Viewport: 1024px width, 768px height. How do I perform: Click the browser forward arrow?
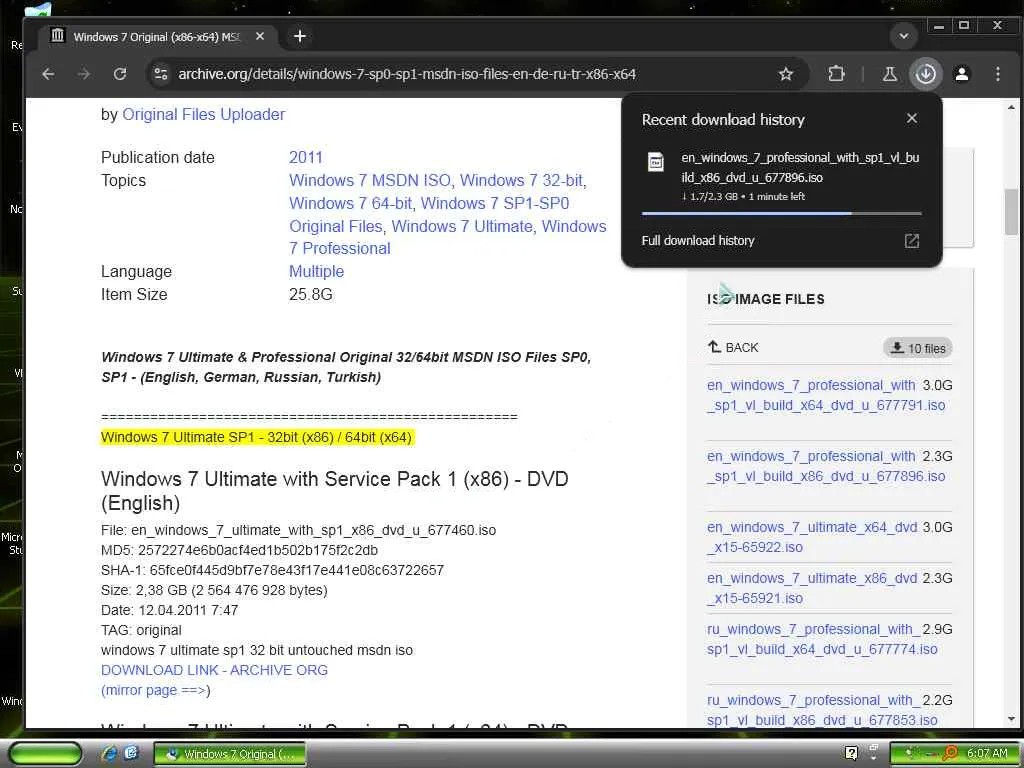click(x=84, y=74)
